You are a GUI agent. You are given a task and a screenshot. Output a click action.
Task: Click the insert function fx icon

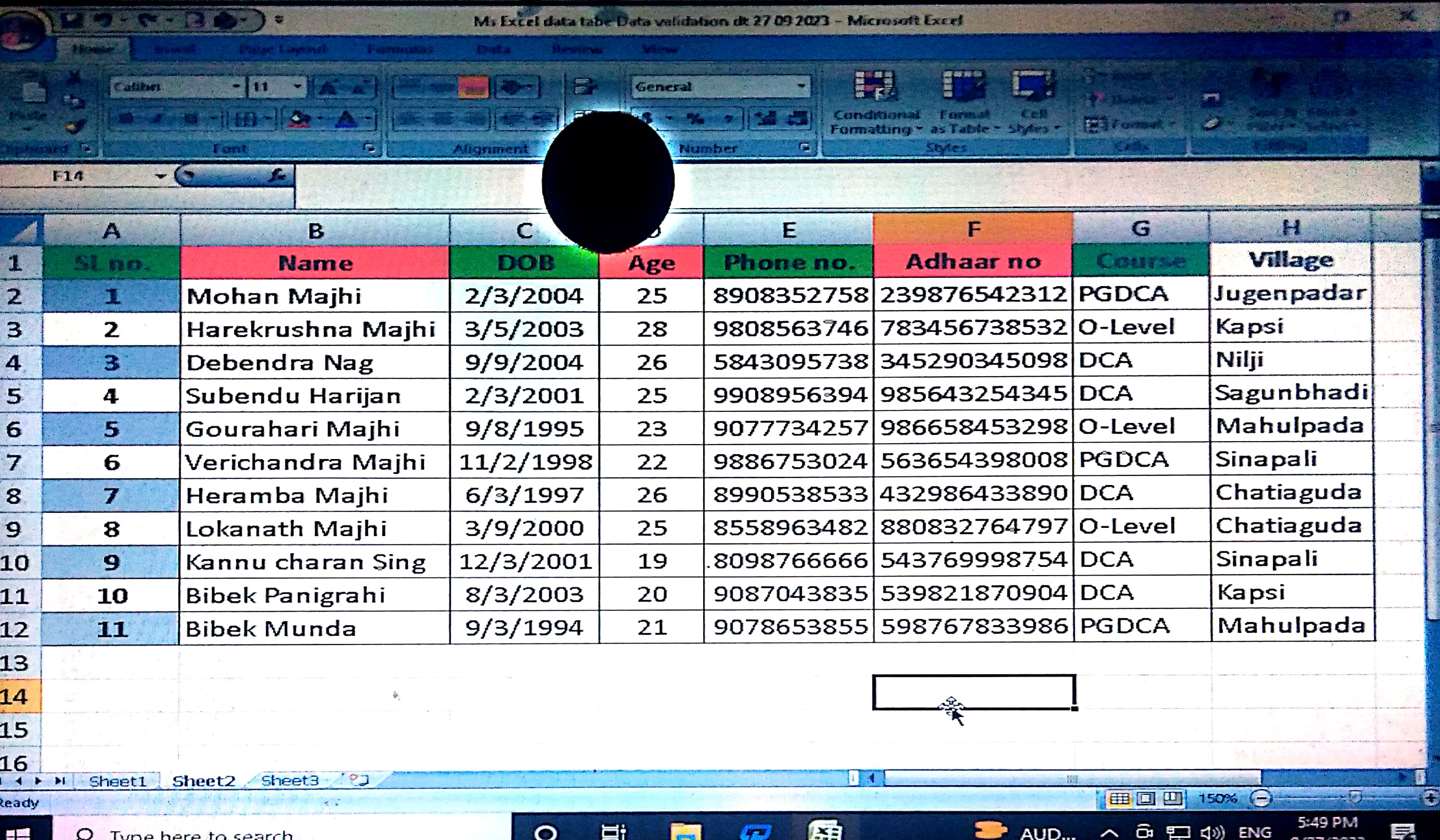pyautogui.click(x=278, y=175)
